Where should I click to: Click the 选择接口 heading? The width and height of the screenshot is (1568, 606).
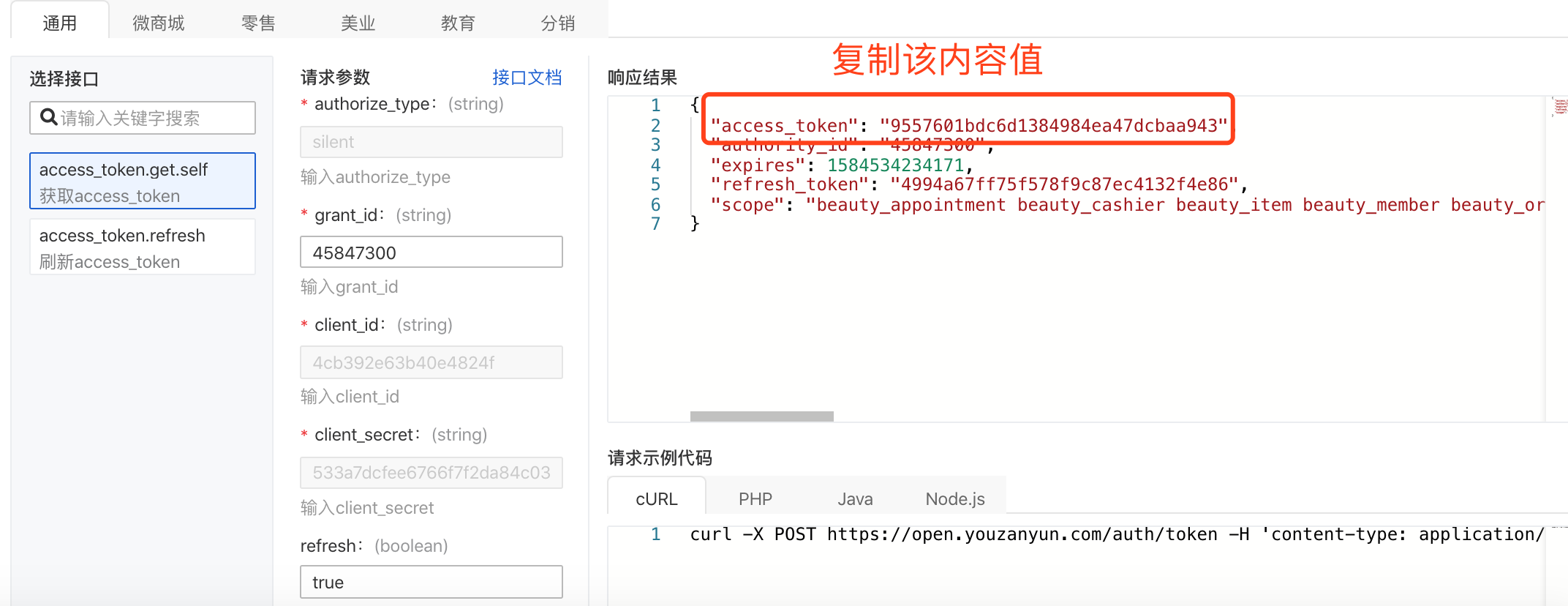point(64,78)
